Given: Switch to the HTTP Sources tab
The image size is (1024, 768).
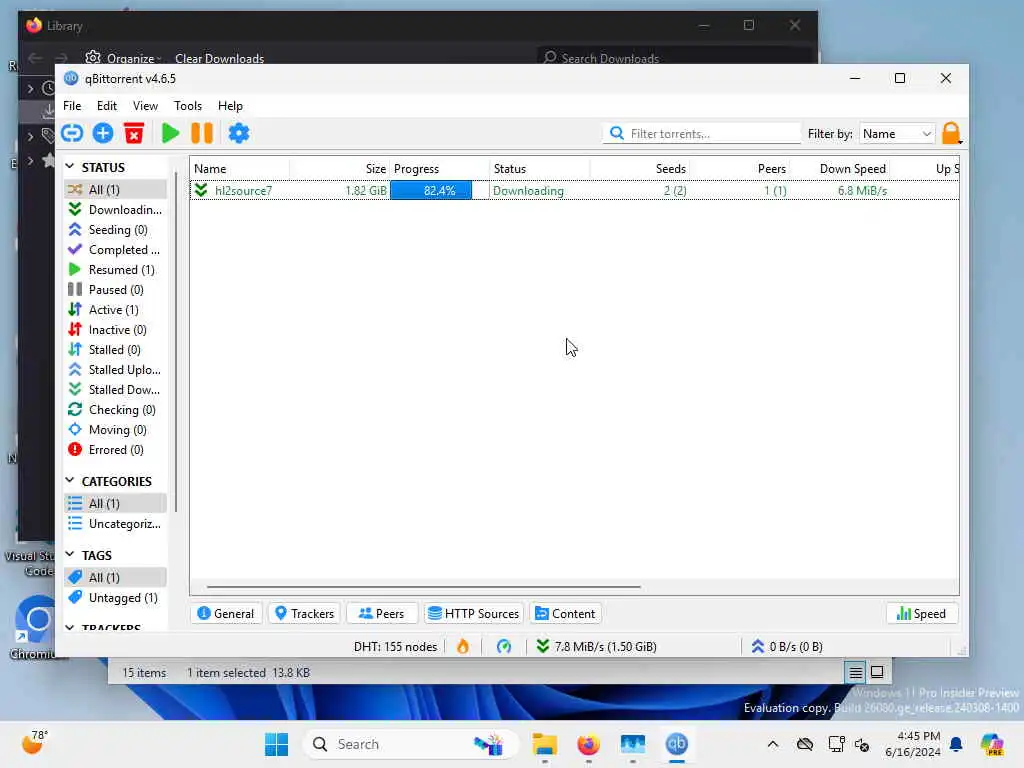Looking at the screenshot, I should tap(473, 614).
